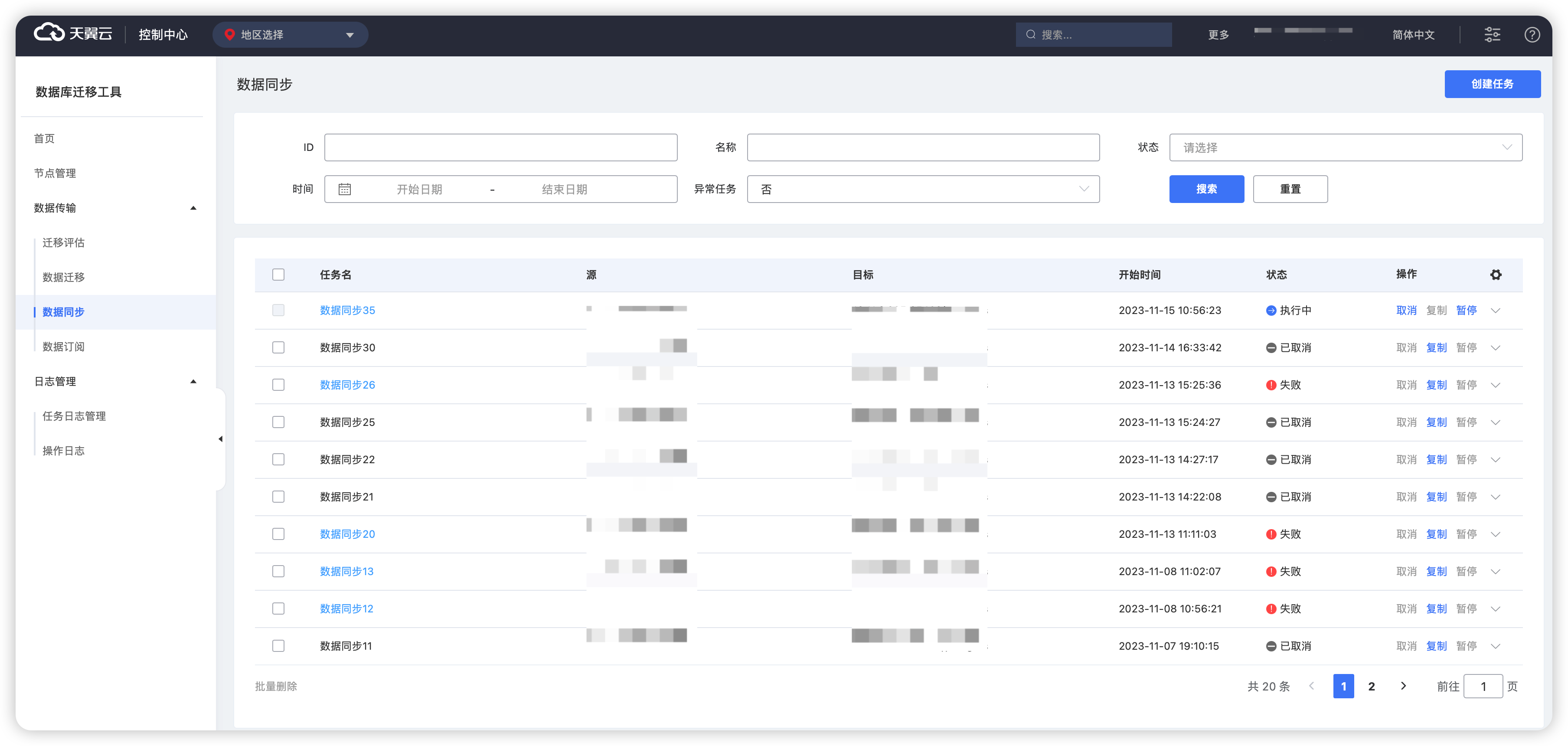
Task: Open the 数据同步13 task link
Action: pos(346,571)
